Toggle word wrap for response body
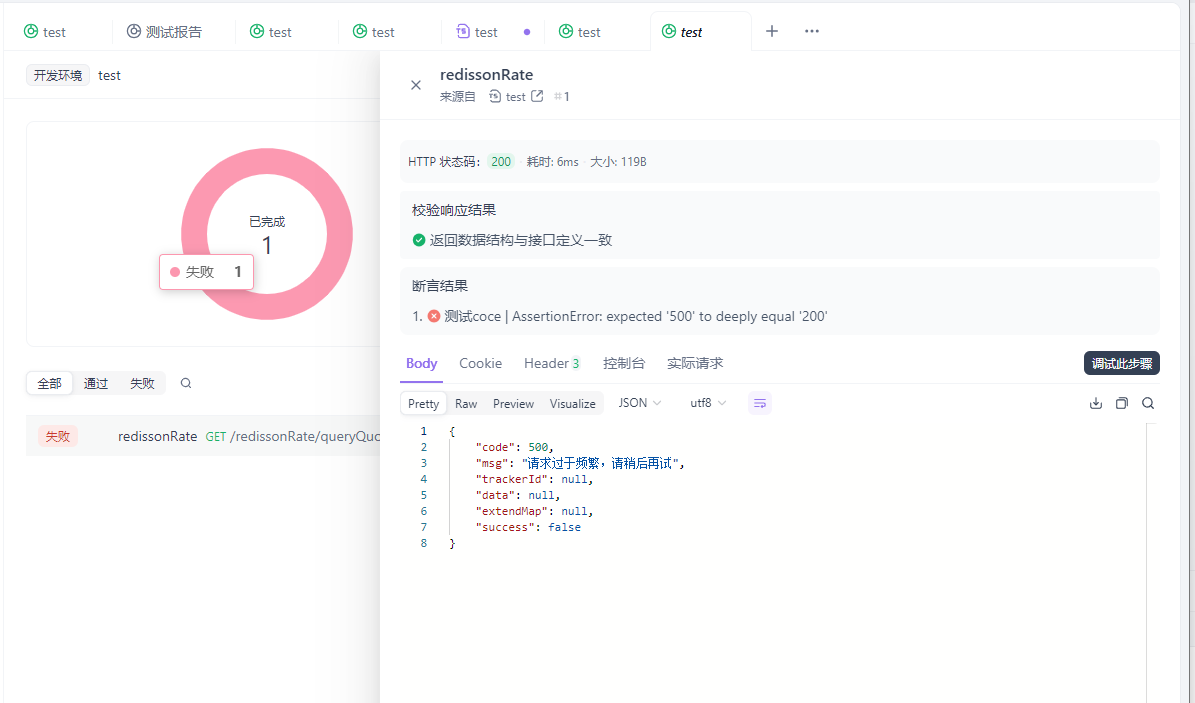The width and height of the screenshot is (1195, 703). point(760,402)
